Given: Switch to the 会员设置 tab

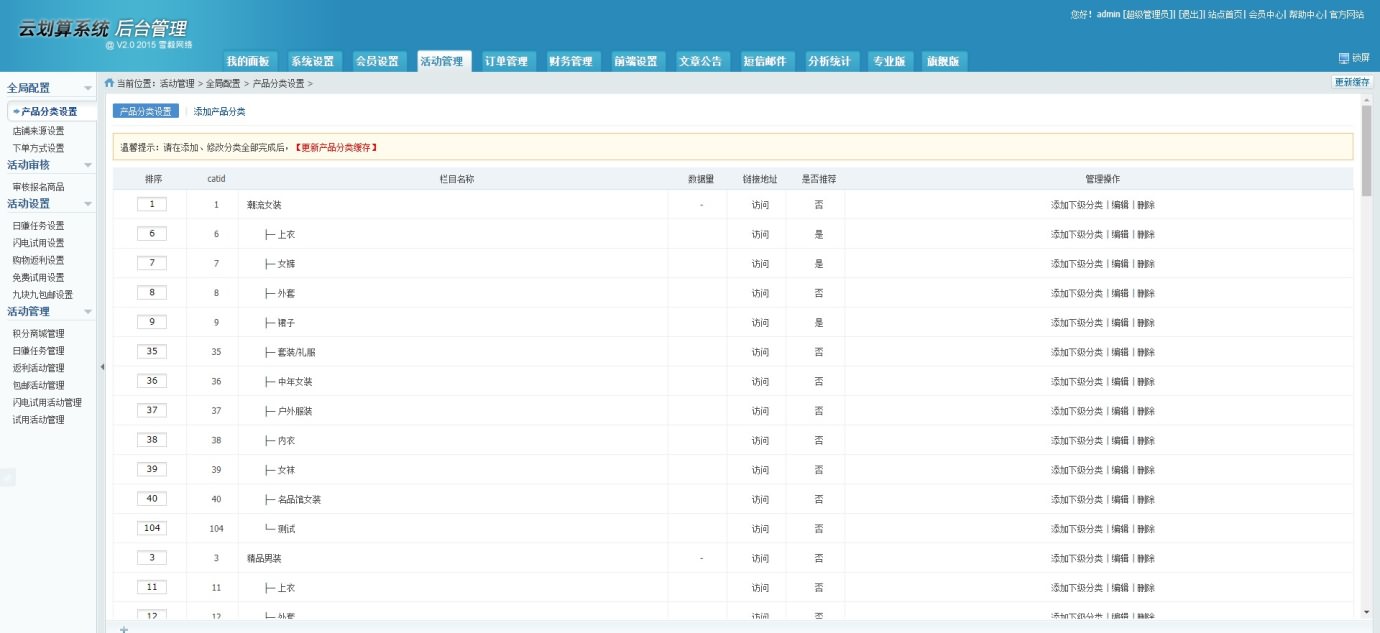Looking at the screenshot, I should tap(377, 61).
